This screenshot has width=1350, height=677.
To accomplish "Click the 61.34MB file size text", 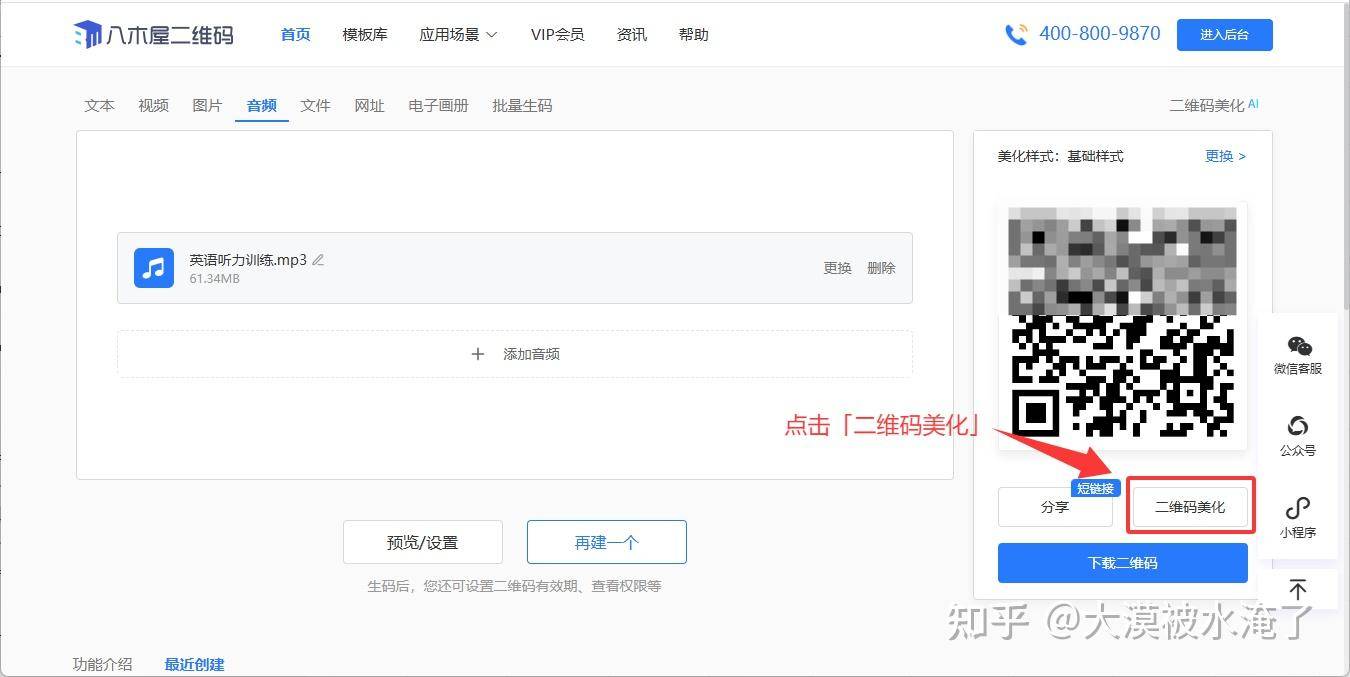I will 214,279.
